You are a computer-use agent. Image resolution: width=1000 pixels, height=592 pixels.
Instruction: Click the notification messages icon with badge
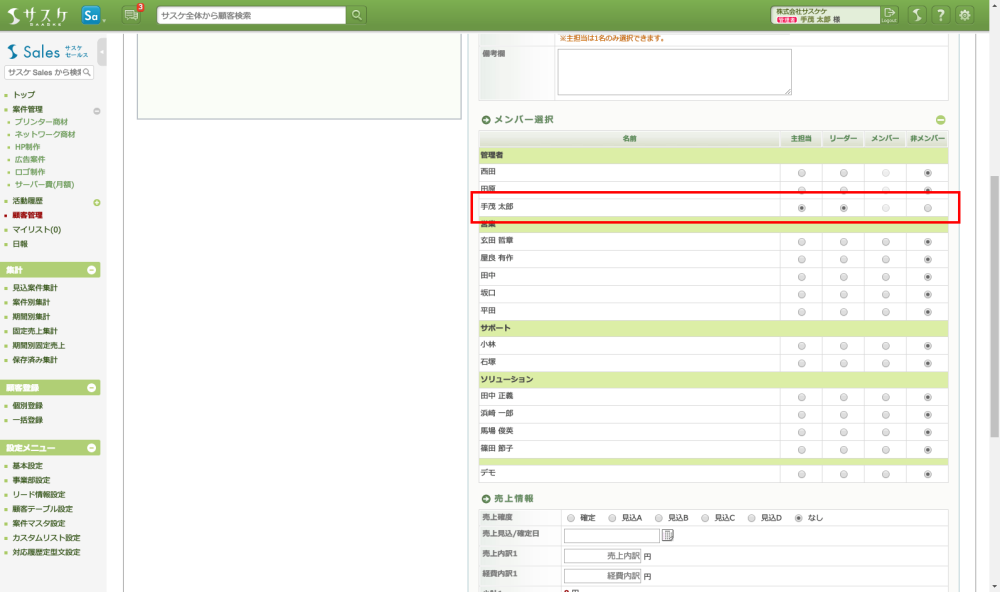[x=131, y=15]
